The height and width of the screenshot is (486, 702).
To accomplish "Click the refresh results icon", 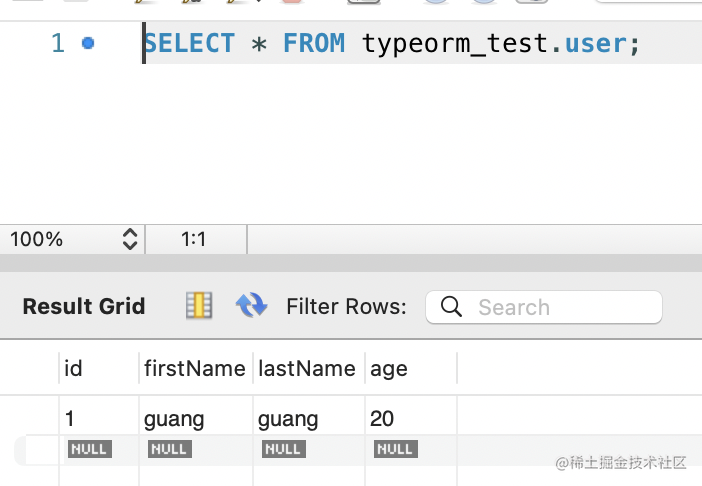I will tap(250, 306).
